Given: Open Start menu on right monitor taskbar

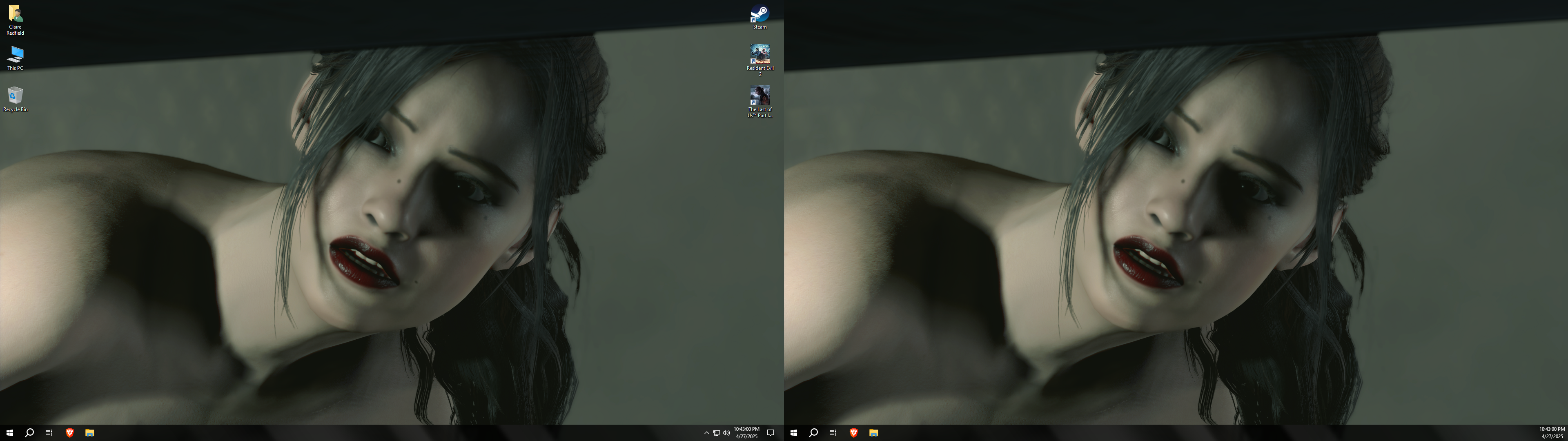Looking at the screenshot, I should coord(794,433).
